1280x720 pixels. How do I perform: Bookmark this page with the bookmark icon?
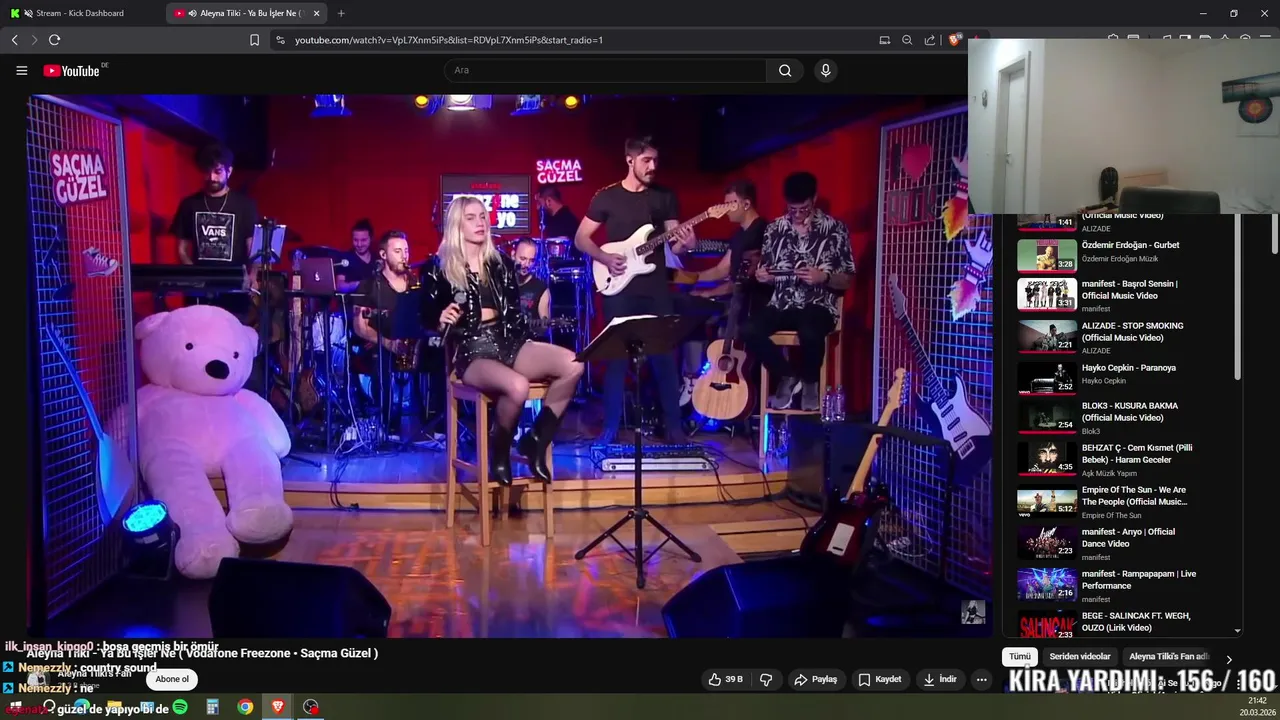coord(254,40)
